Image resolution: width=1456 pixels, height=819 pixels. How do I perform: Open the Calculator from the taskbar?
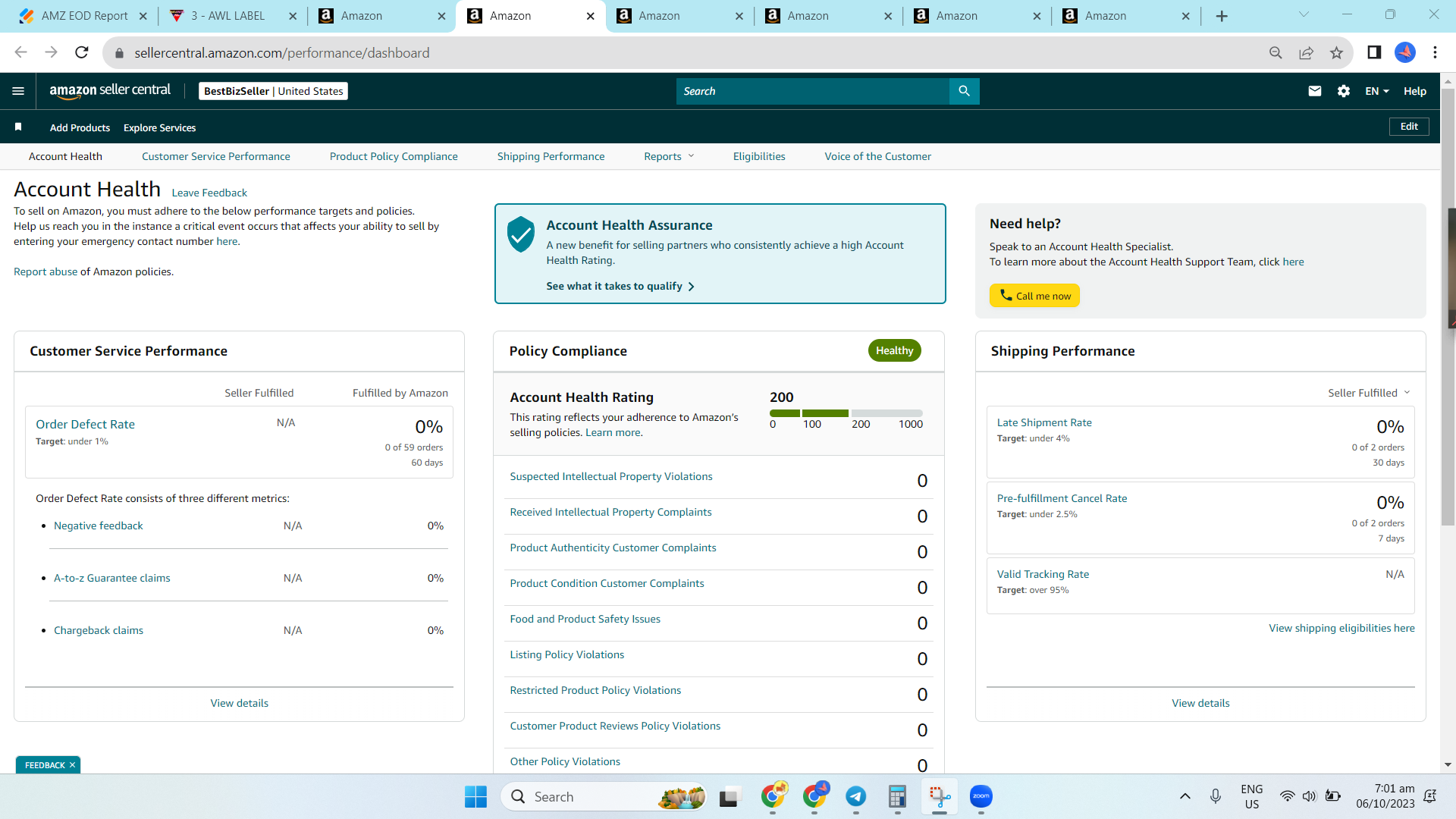tap(898, 796)
